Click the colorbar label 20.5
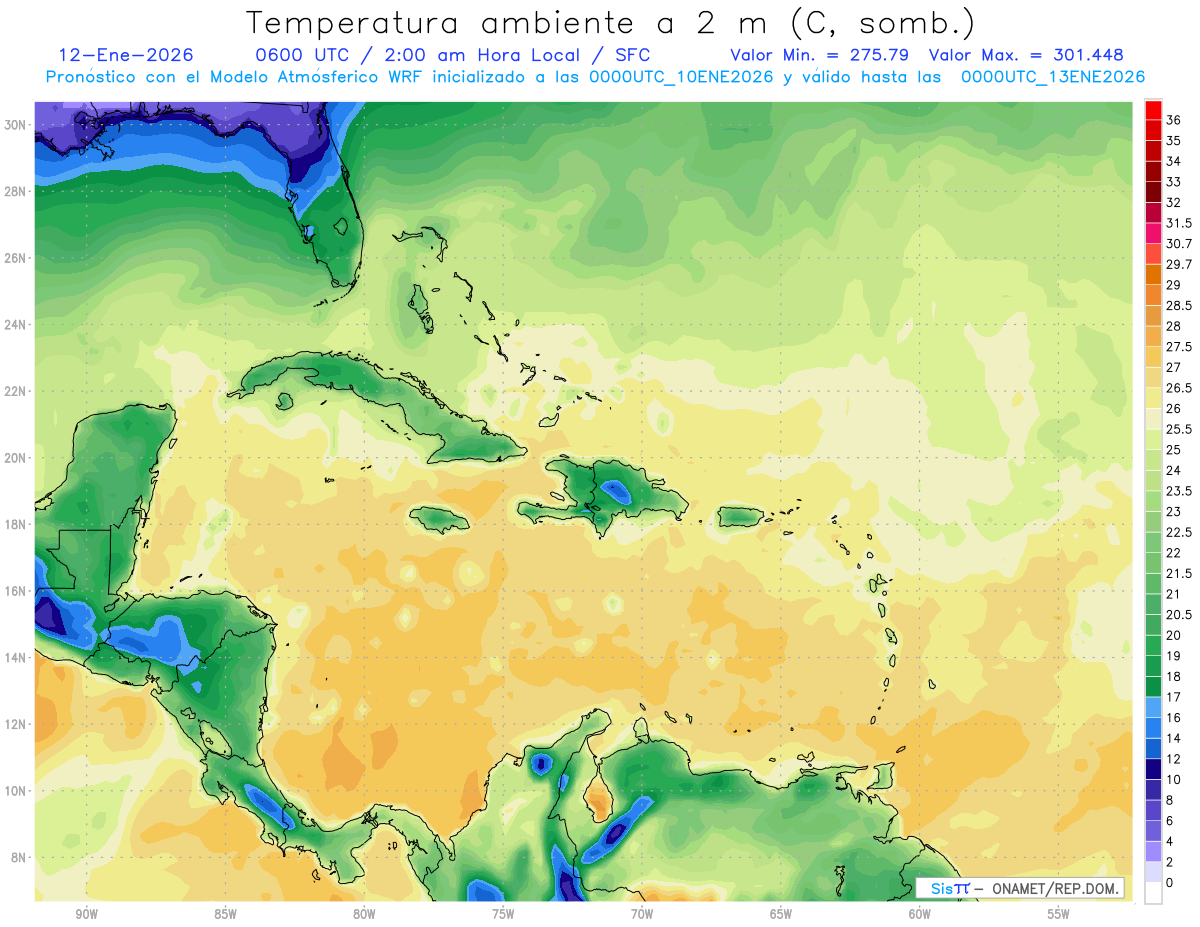Viewport: 1200px width, 927px height. 1179,615
